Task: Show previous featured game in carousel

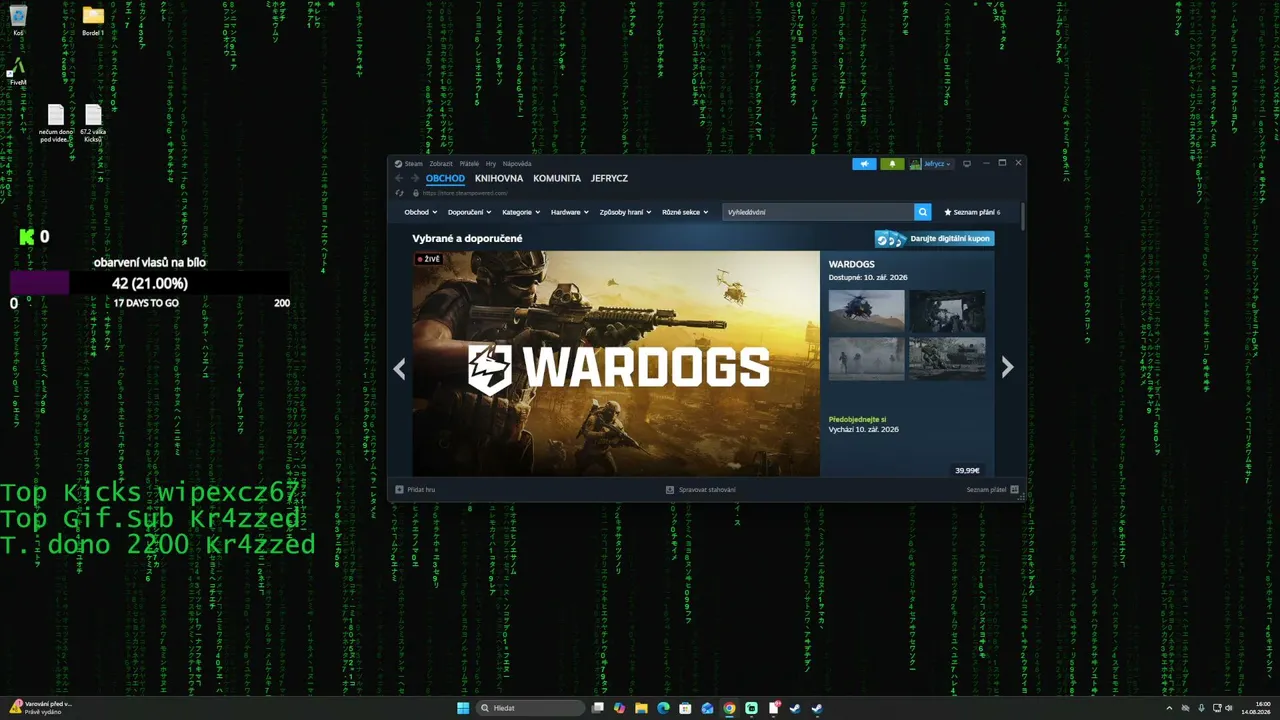Action: [399, 368]
